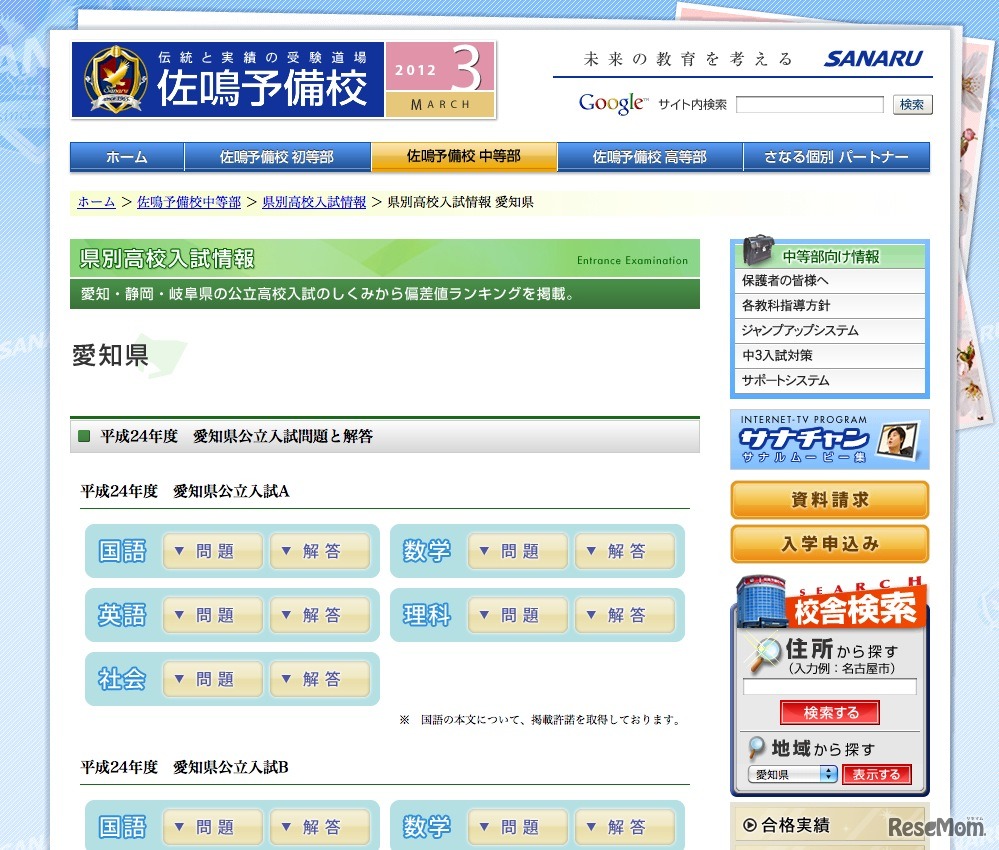999x850 pixels.
Task: Open the サナチャン internet TV program banner
Action: tap(828, 440)
